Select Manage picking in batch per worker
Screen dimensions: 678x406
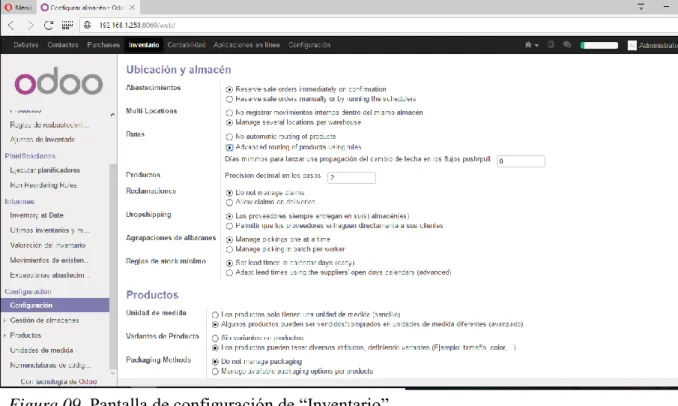[229, 249]
